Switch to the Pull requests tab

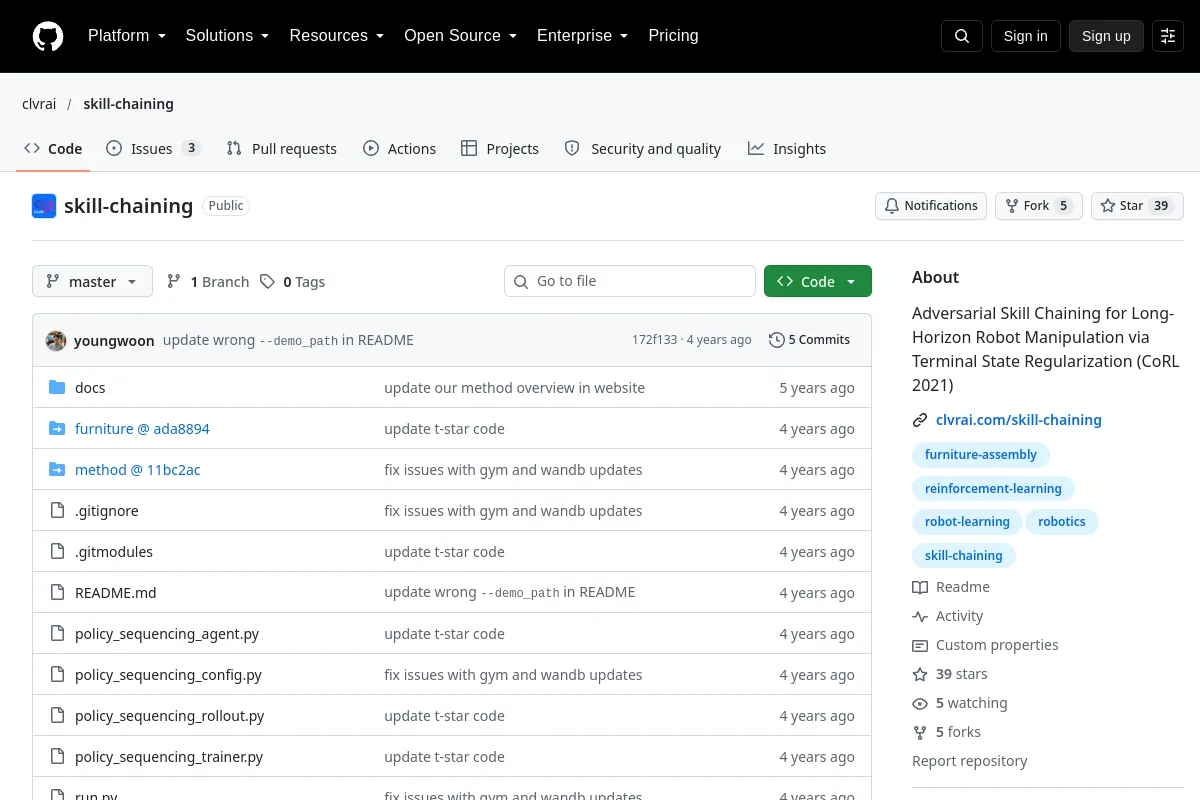pyautogui.click(x=282, y=149)
